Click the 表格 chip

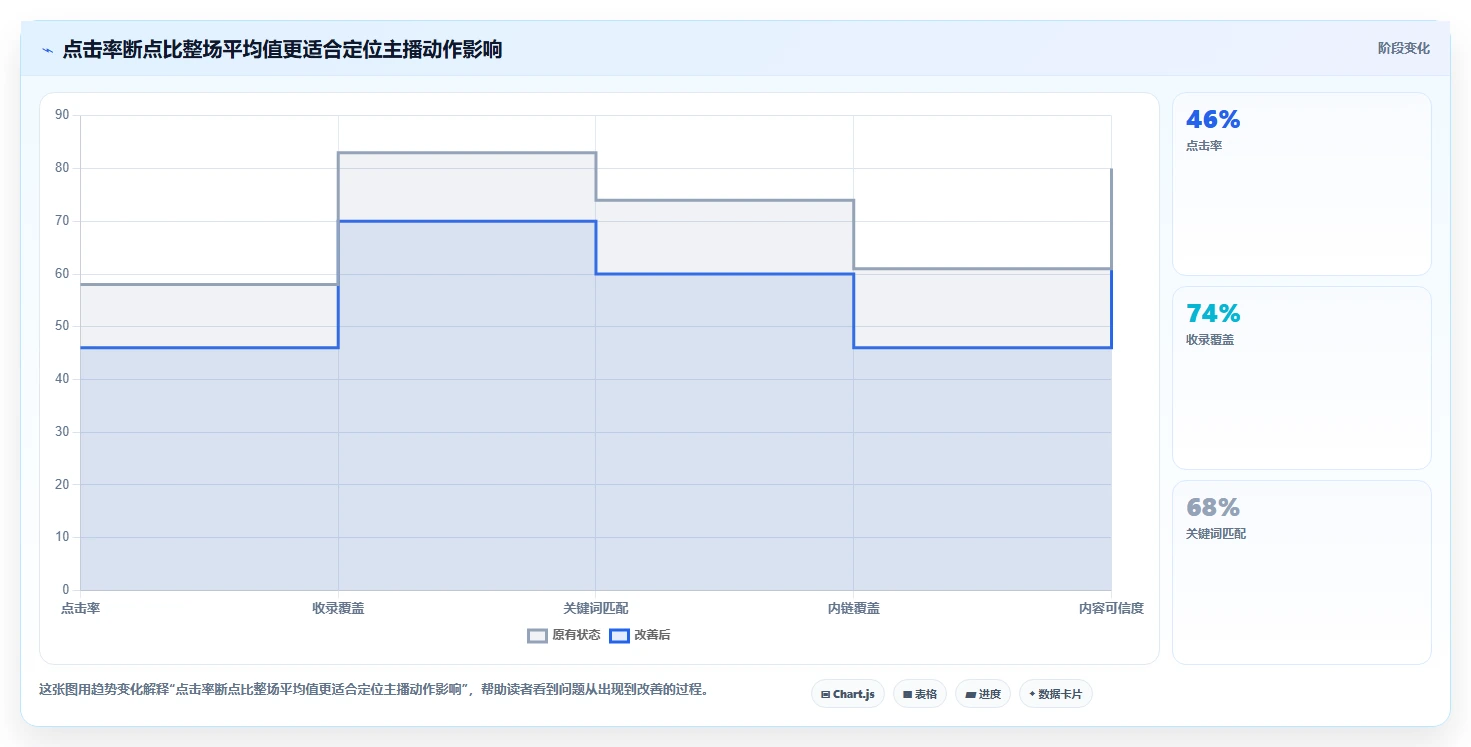(920, 694)
